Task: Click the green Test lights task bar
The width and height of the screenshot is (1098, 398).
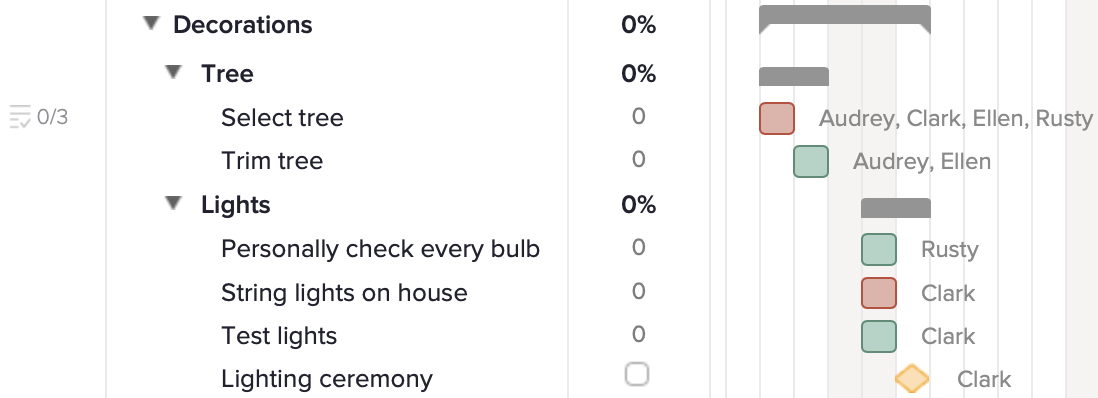Action: 879,336
